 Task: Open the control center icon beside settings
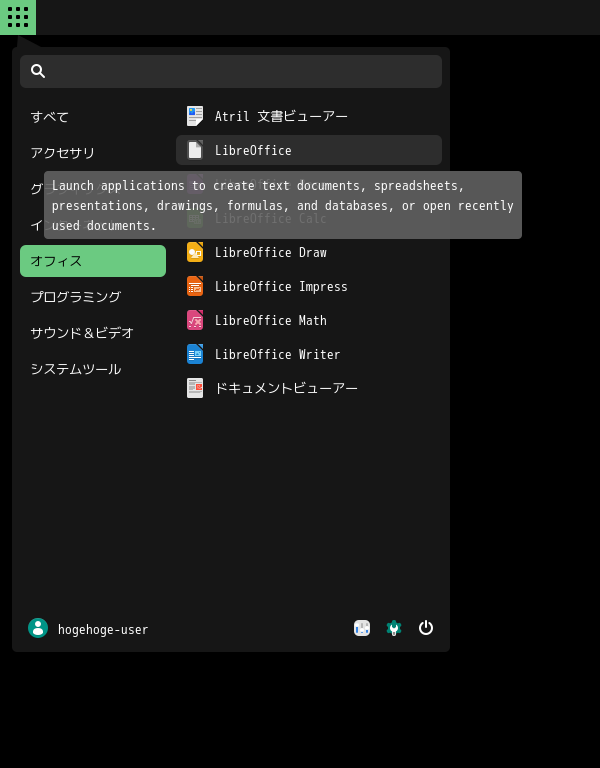point(362,628)
